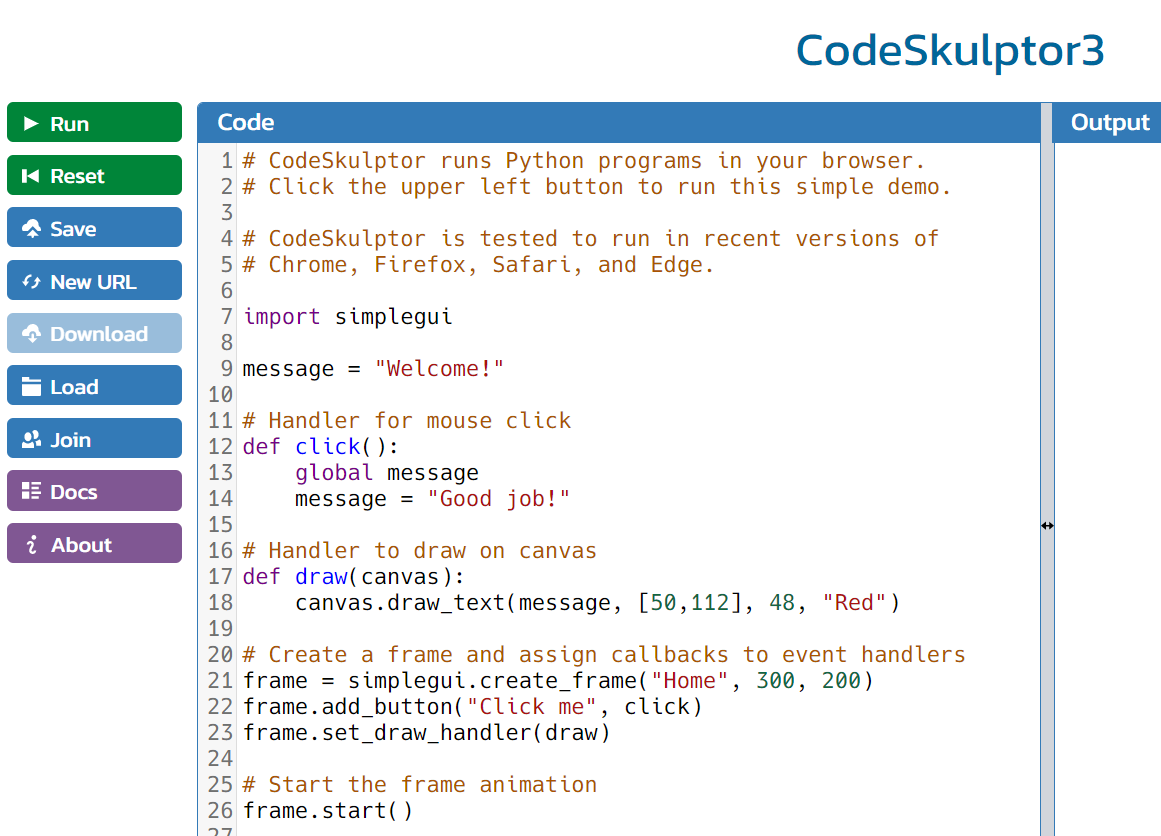Click "global message" on line 13
Viewport: 1161px width, 836px height.
coord(387,472)
